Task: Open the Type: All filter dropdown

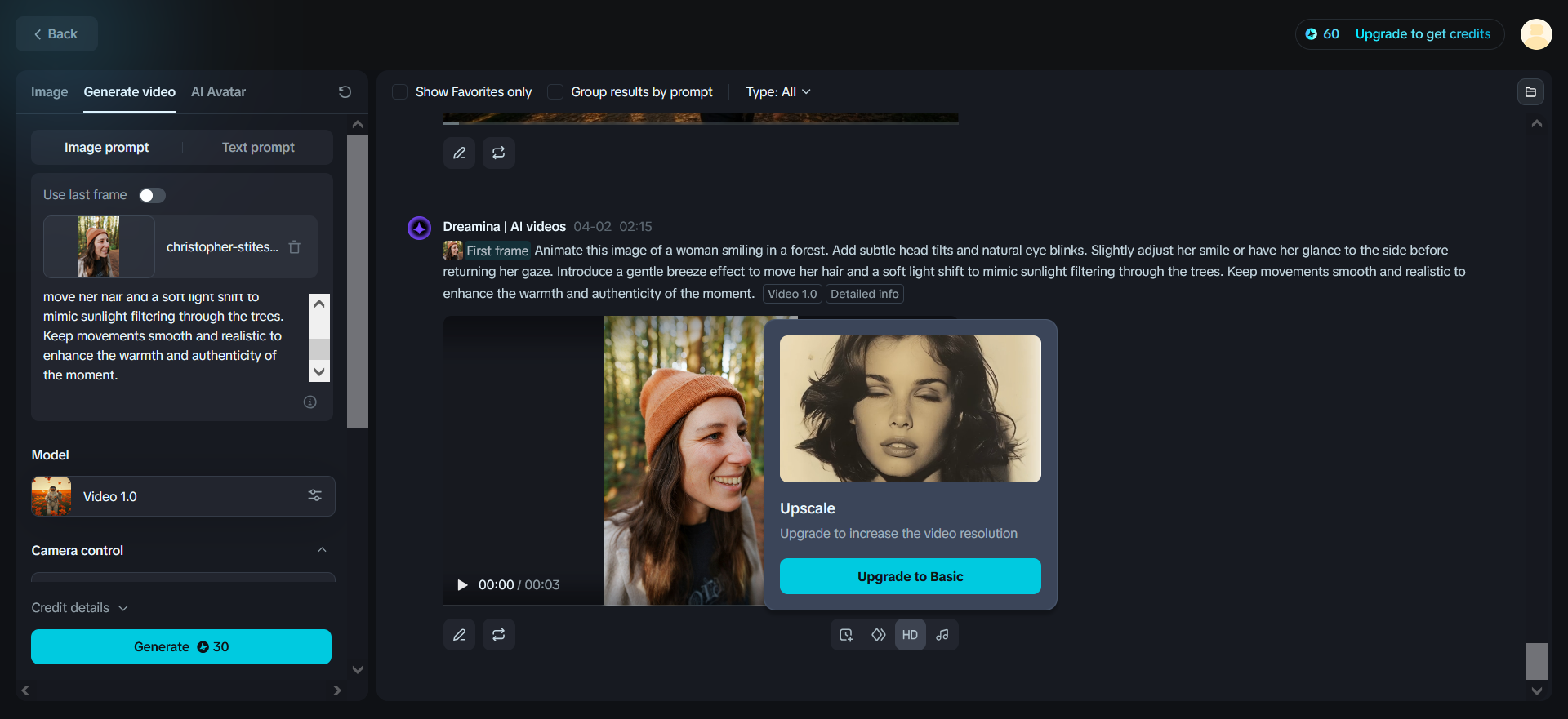Action: 778,92
